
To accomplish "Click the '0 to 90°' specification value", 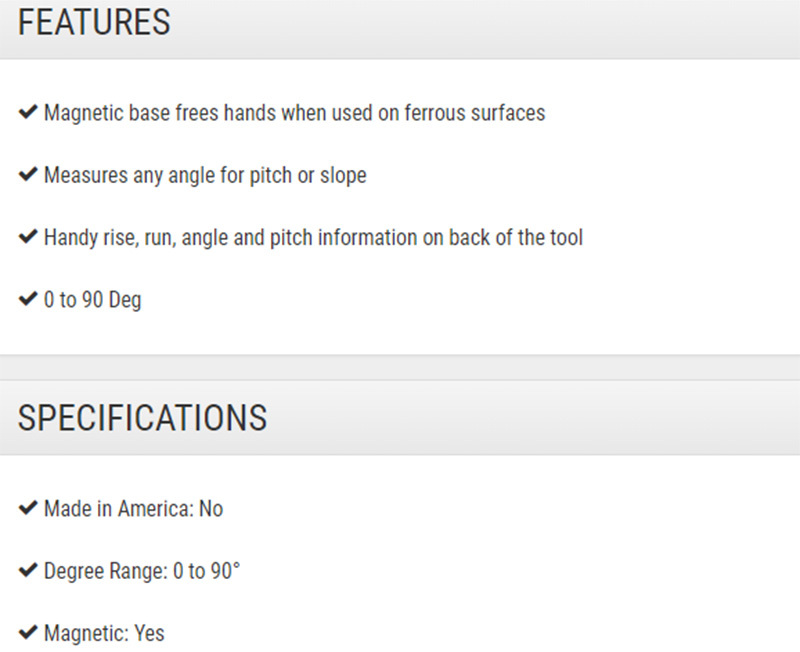I will pyautogui.click(x=207, y=571).
